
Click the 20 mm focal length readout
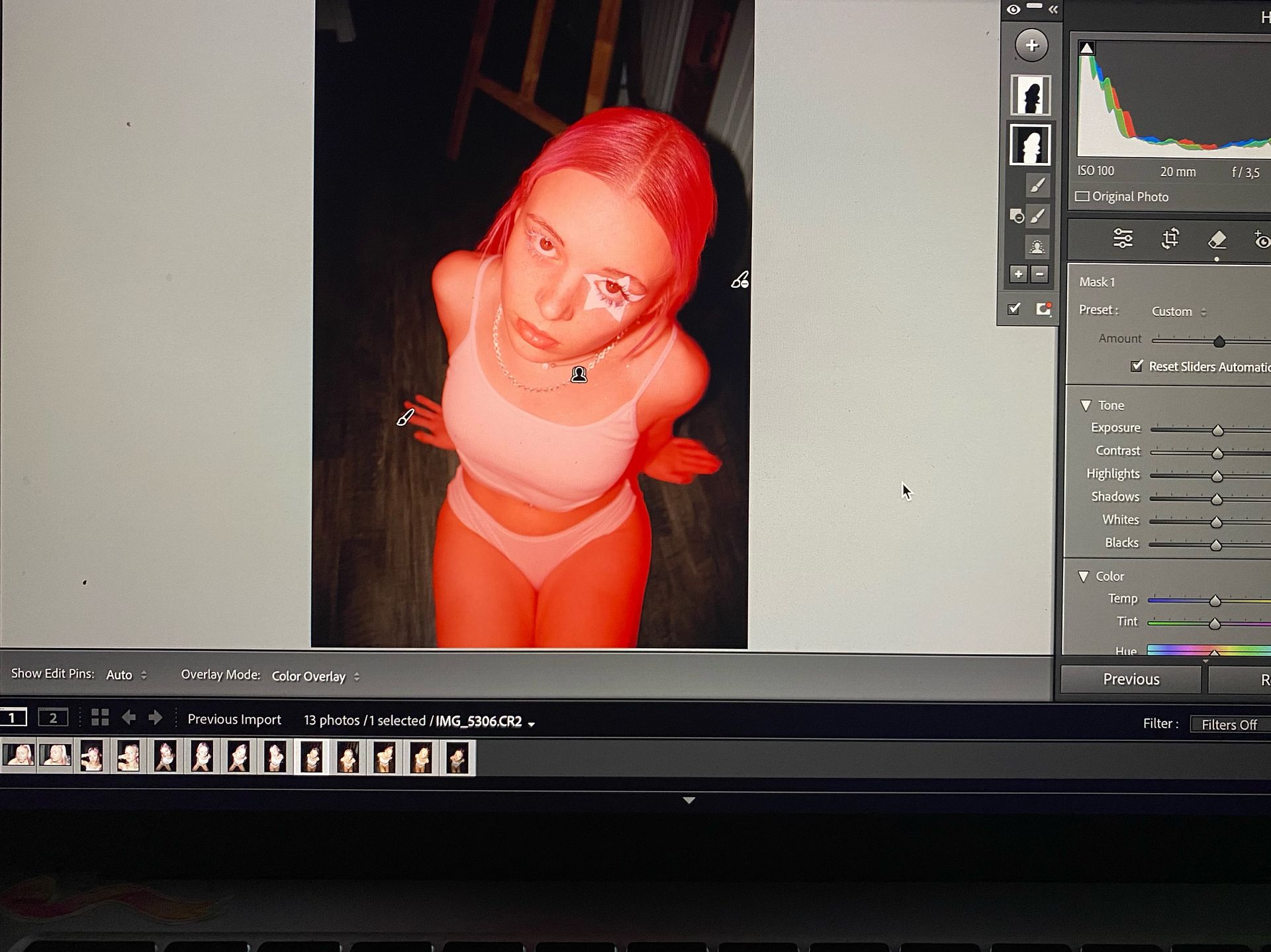pos(1178,172)
